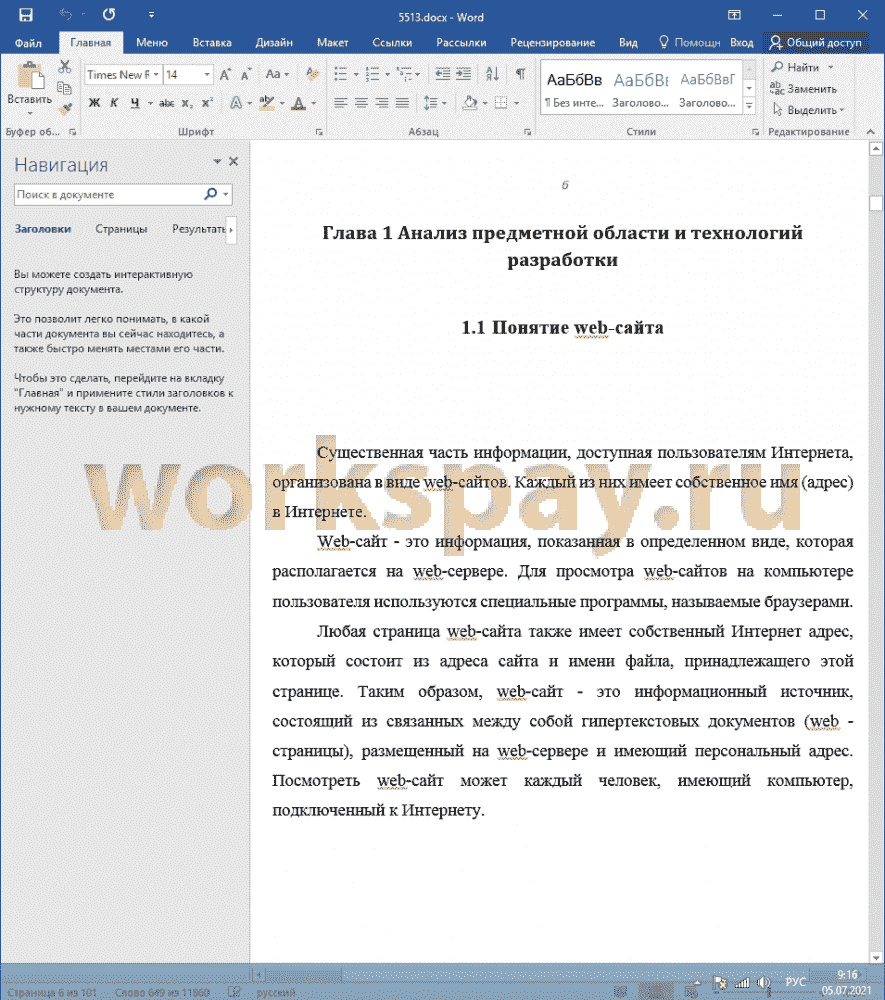885x1000 pixels.
Task: Cut the selection with the scissors icon
Action: (x=64, y=66)
